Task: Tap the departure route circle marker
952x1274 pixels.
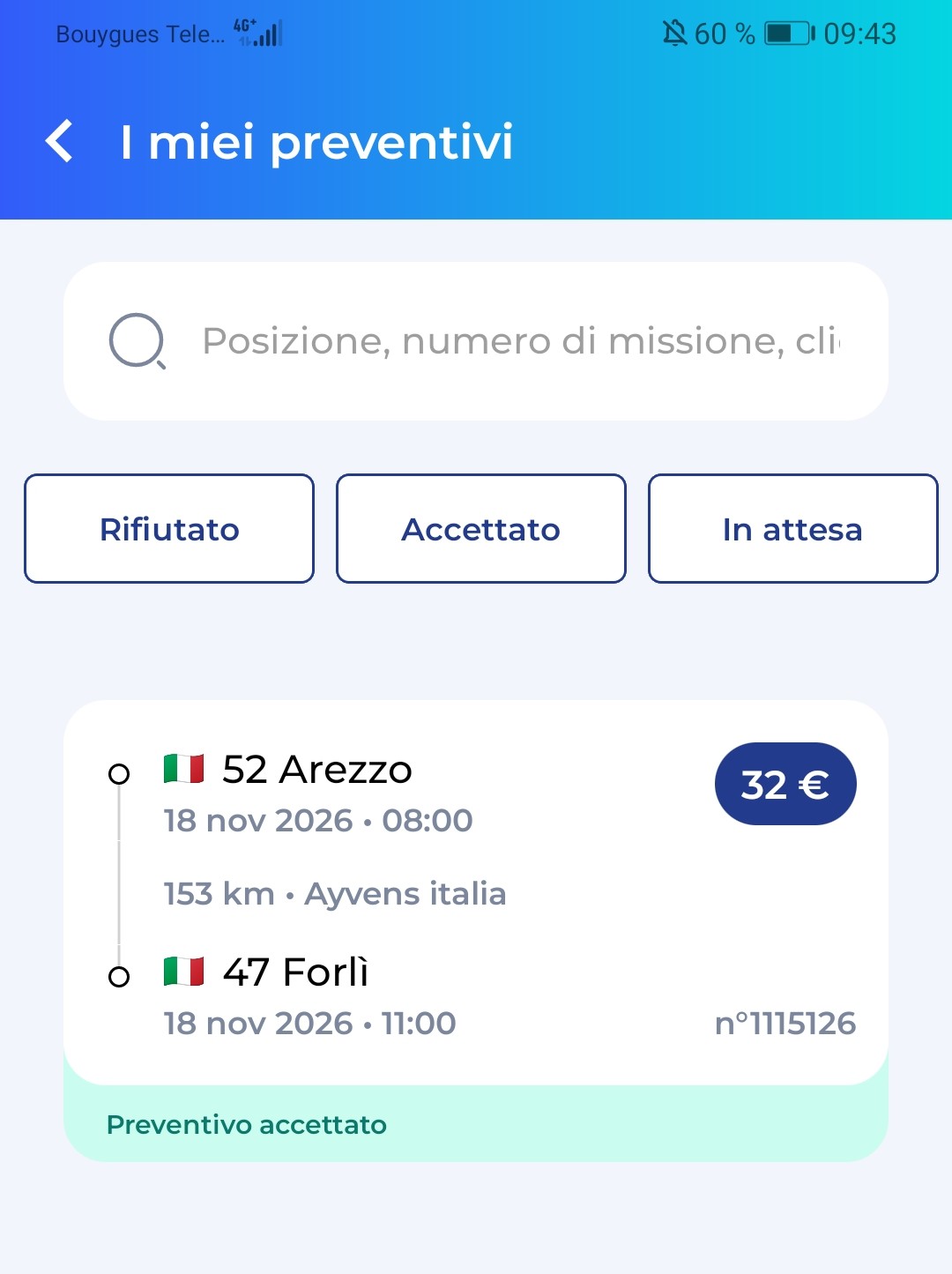Action: [119, 774]
